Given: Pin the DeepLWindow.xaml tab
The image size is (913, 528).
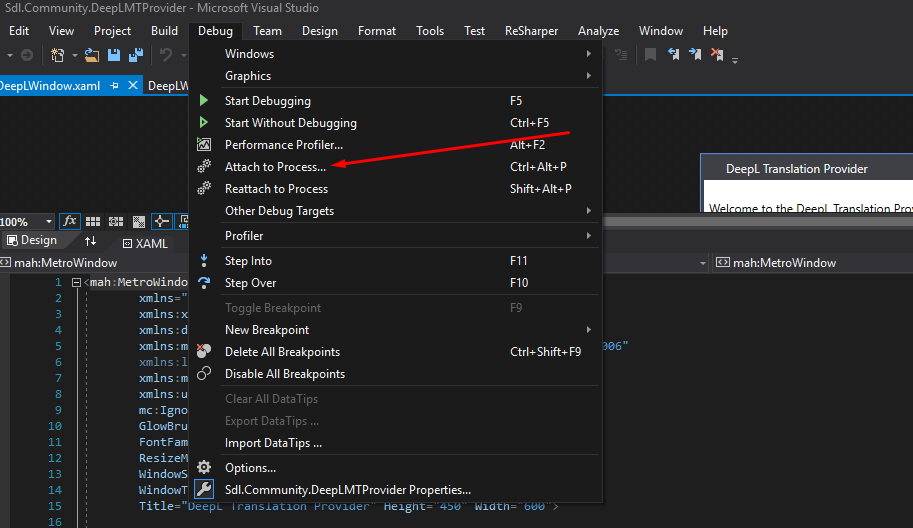Looking at the screenshot, I should pyautogui.click(x=114, y=86).
